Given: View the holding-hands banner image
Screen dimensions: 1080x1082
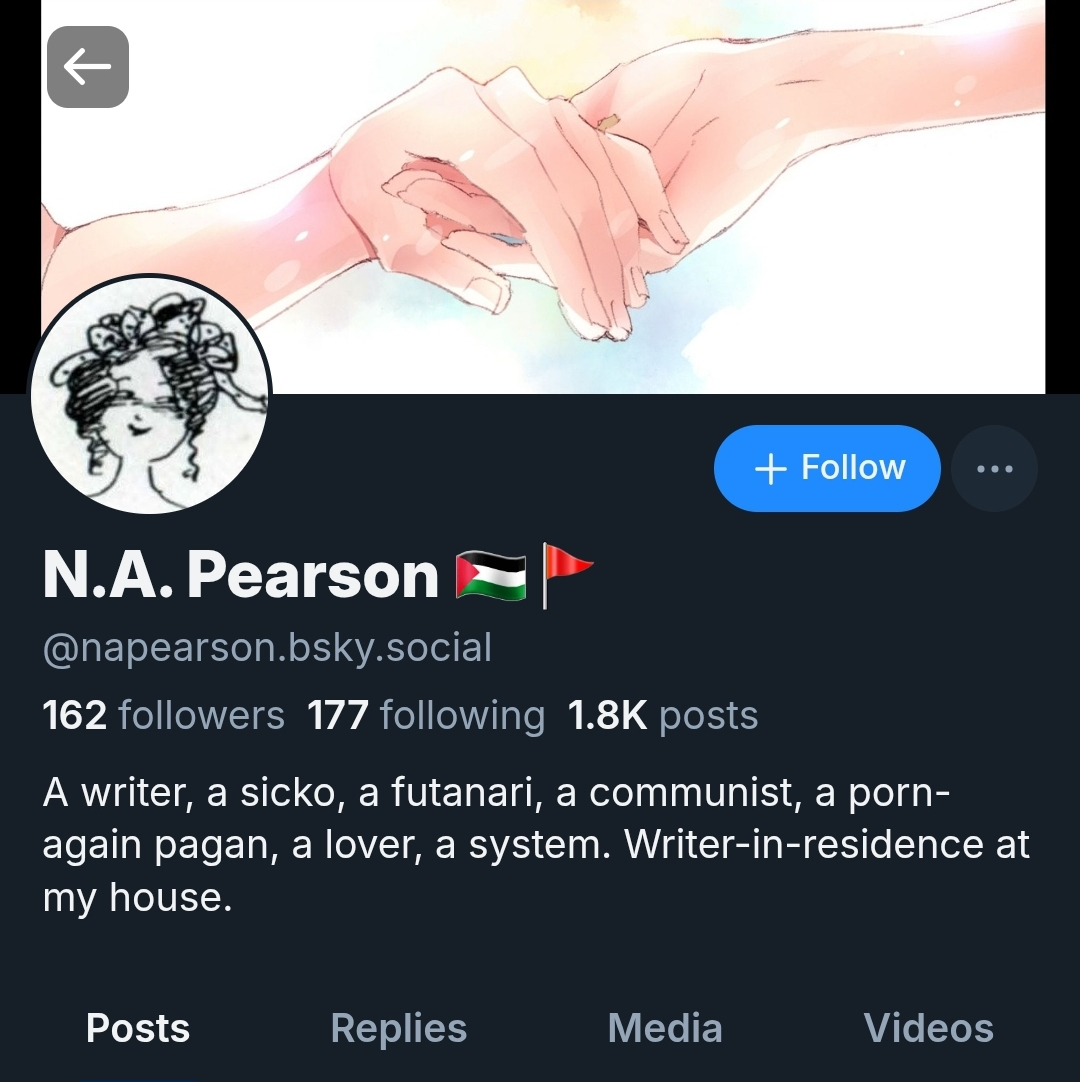Looking at the screenshot, I should pos(543,197).
